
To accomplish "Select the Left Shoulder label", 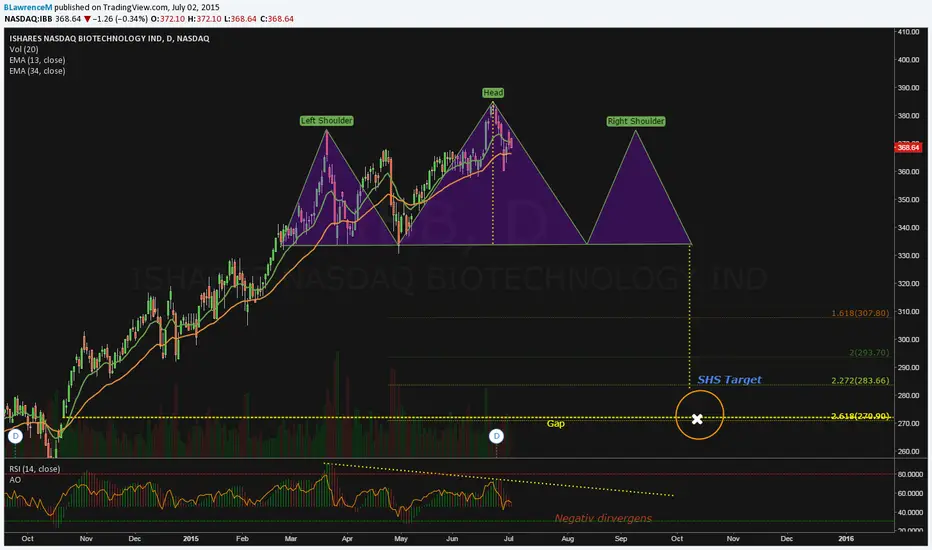I will [326, 121].
